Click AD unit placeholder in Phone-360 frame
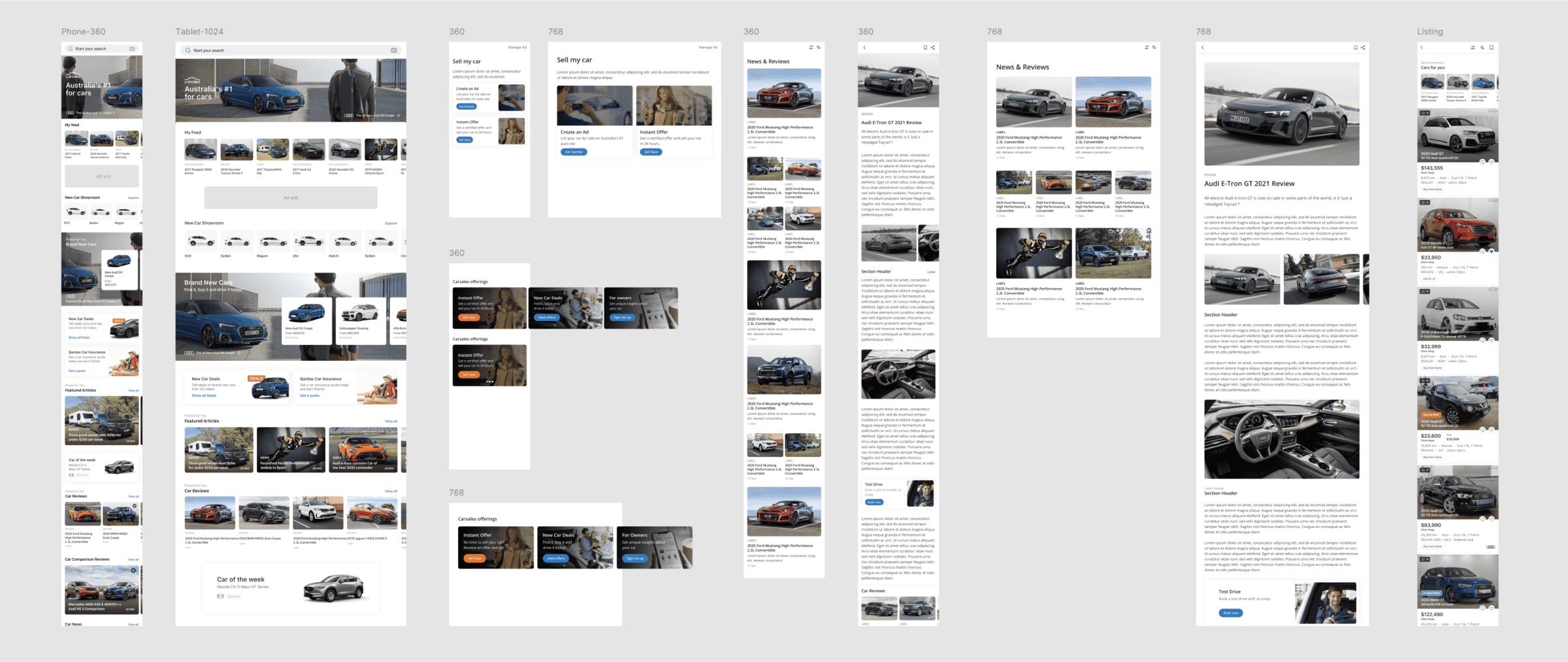The width and height of the screenshot is (1568, 662). tap(102, 176)
